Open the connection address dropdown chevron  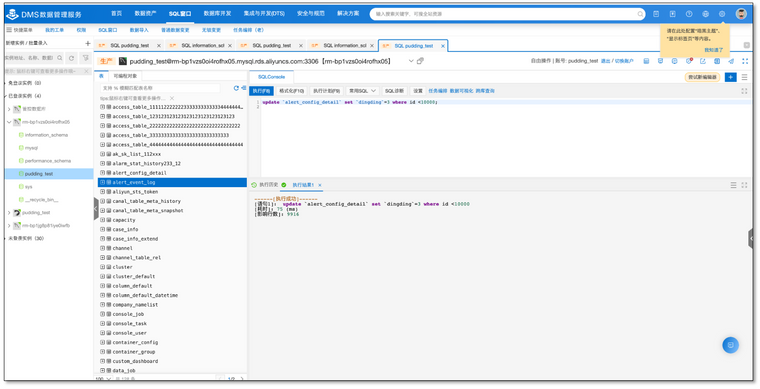tap(411, 61)
